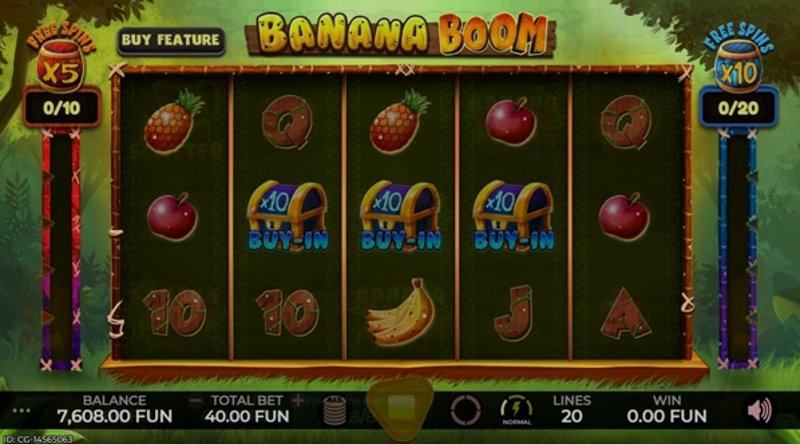
Task: Increase total bet with plus button
Action: click(x=298, y=401)
